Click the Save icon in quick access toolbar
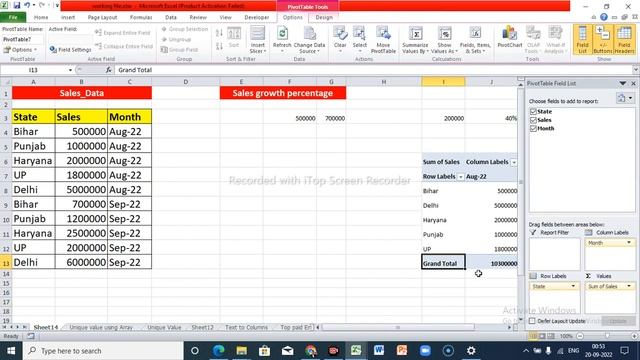The image size is (640, 360). [x=17, y=5]
